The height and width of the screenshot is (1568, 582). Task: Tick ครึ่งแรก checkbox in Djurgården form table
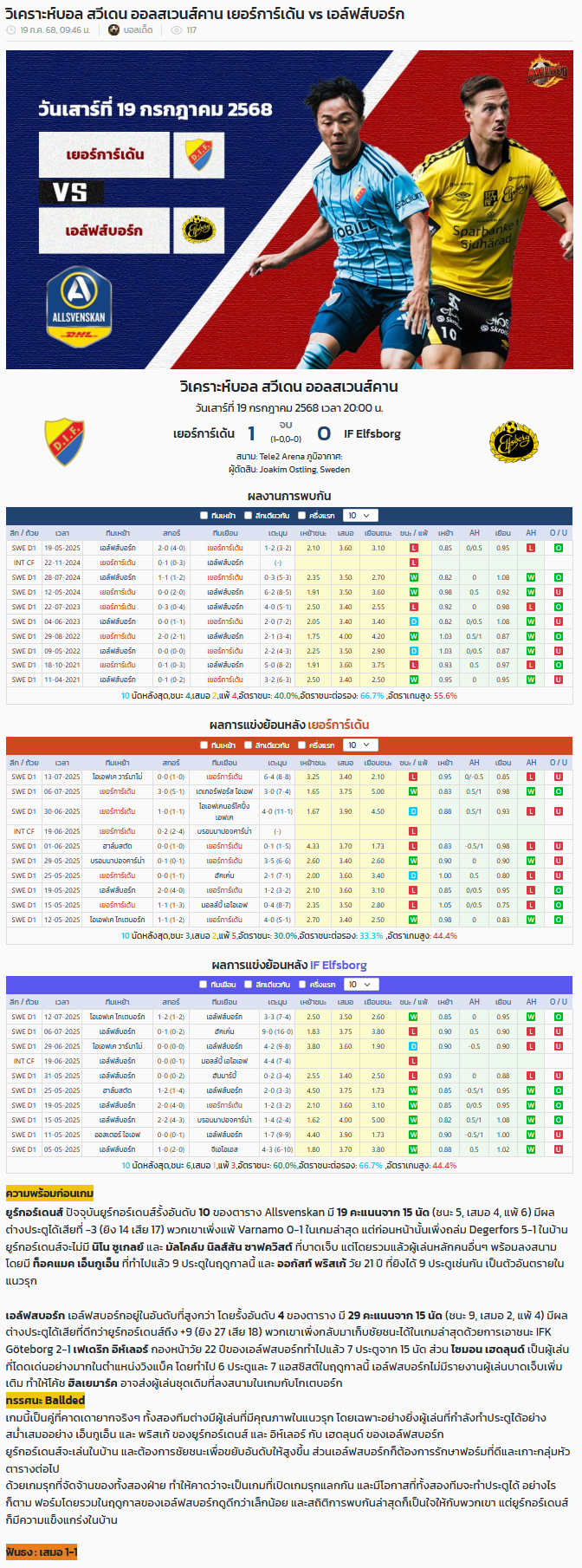pyautogui.click(x=302, y=745)
